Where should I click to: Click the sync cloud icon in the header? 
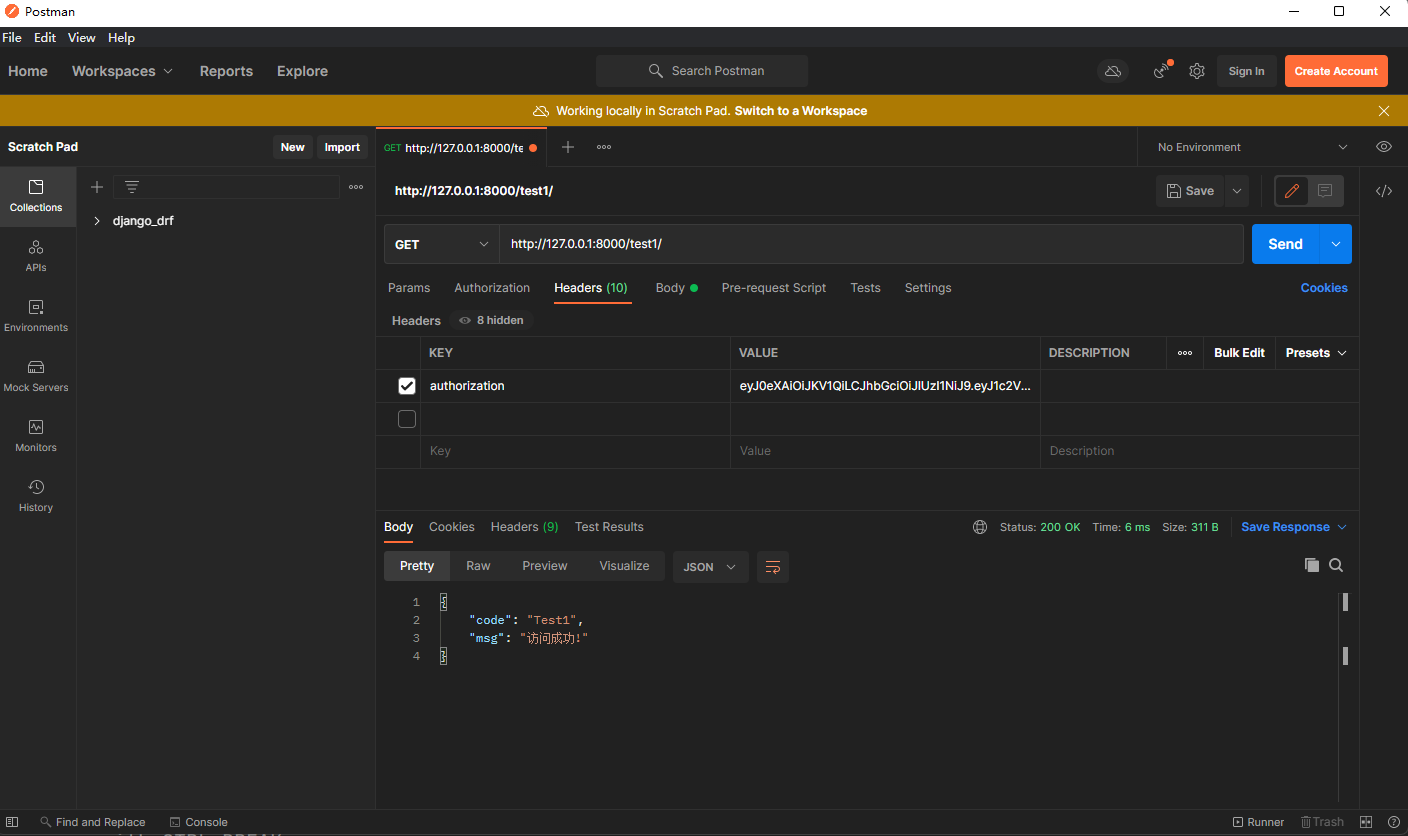click(1112, 71)
